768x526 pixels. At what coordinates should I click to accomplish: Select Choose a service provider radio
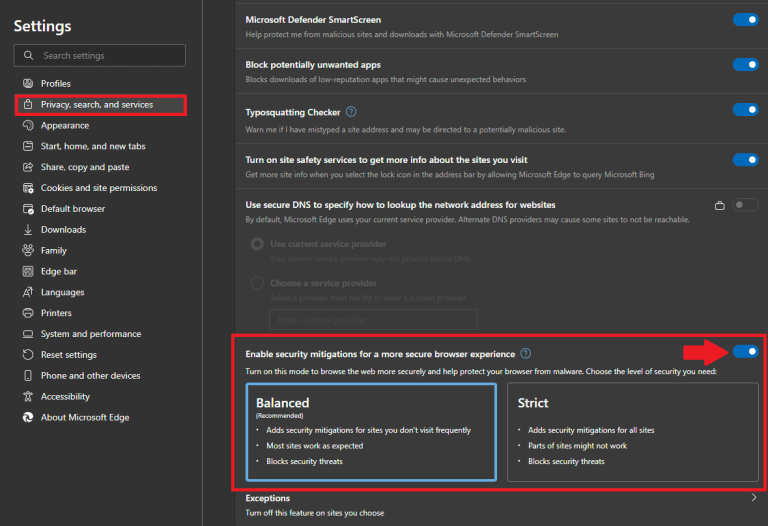[x=257, y=283]
